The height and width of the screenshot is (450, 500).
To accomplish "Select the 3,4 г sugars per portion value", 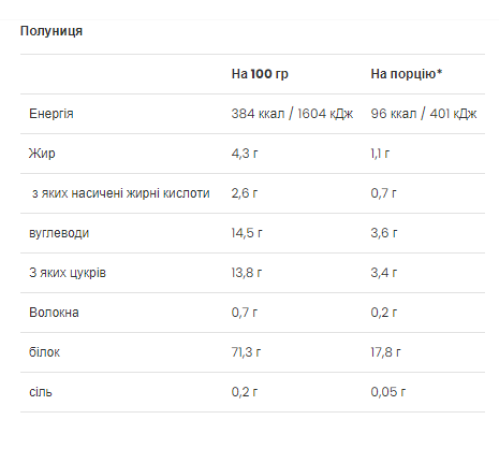I will coord(384,273).
